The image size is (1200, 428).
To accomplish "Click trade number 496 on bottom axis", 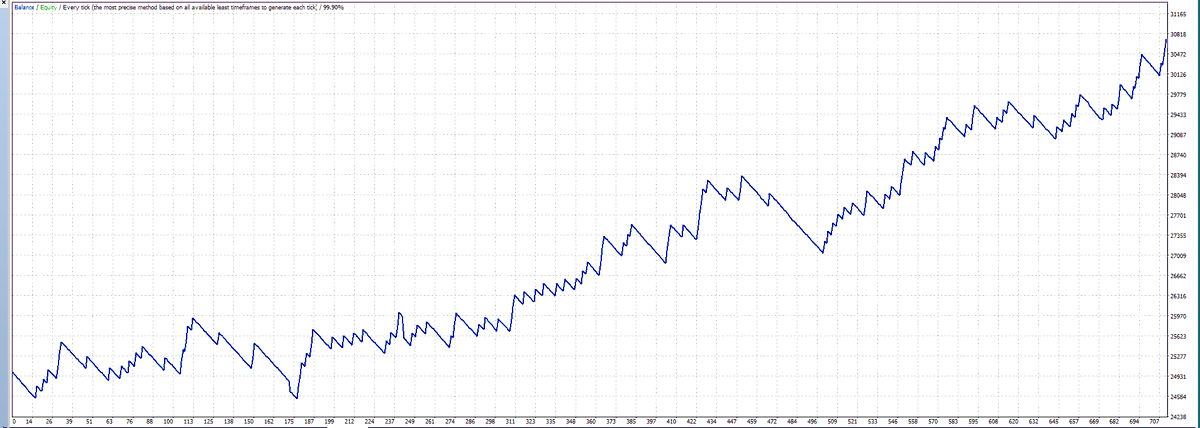I will point(813,422).
